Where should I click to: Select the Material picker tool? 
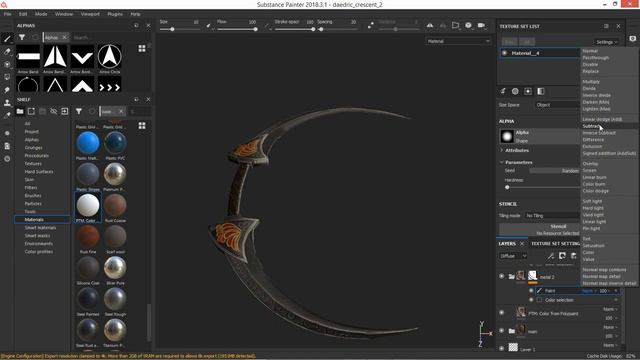tap(7, 115)
